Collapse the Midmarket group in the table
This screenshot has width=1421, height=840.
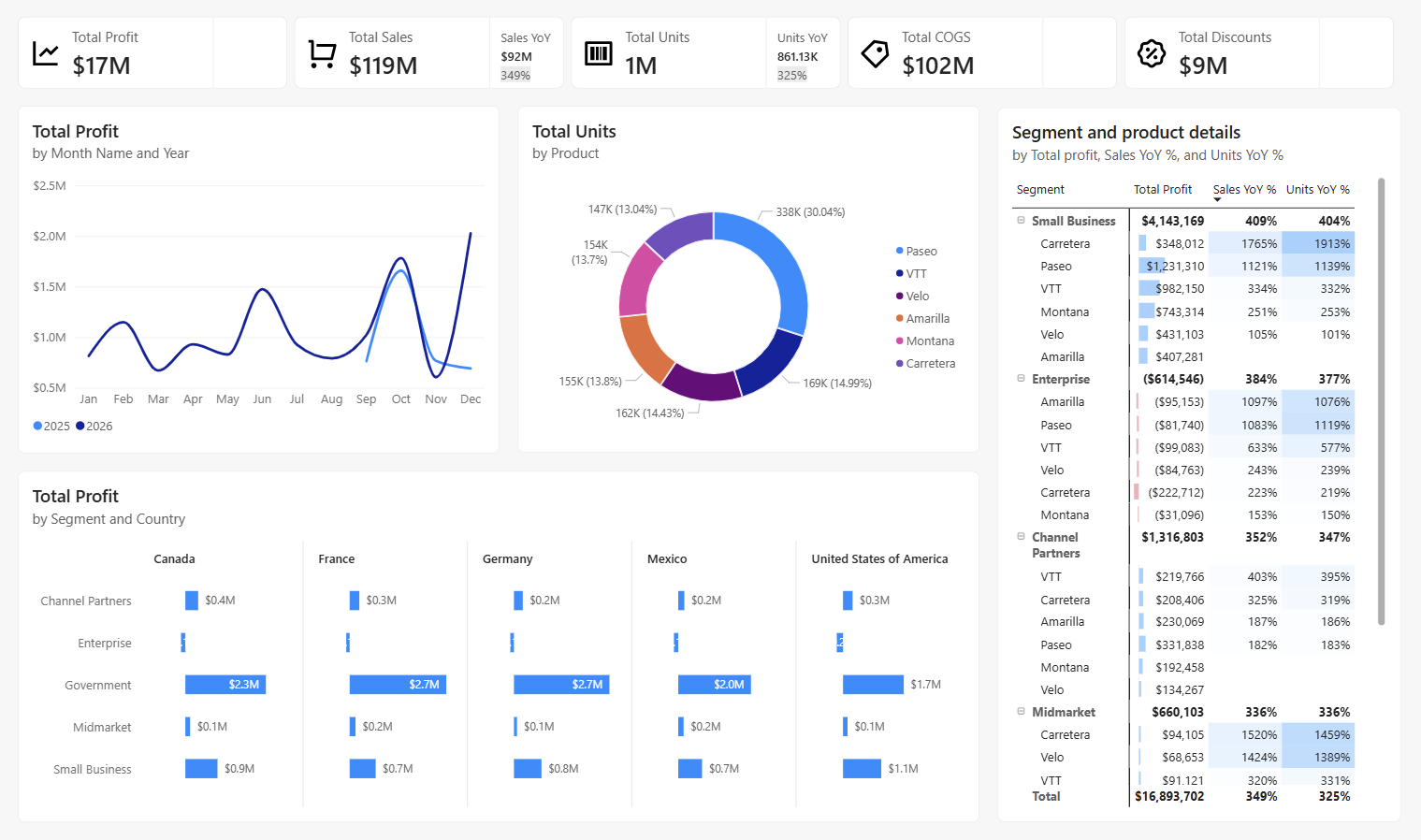[1020, 712]
